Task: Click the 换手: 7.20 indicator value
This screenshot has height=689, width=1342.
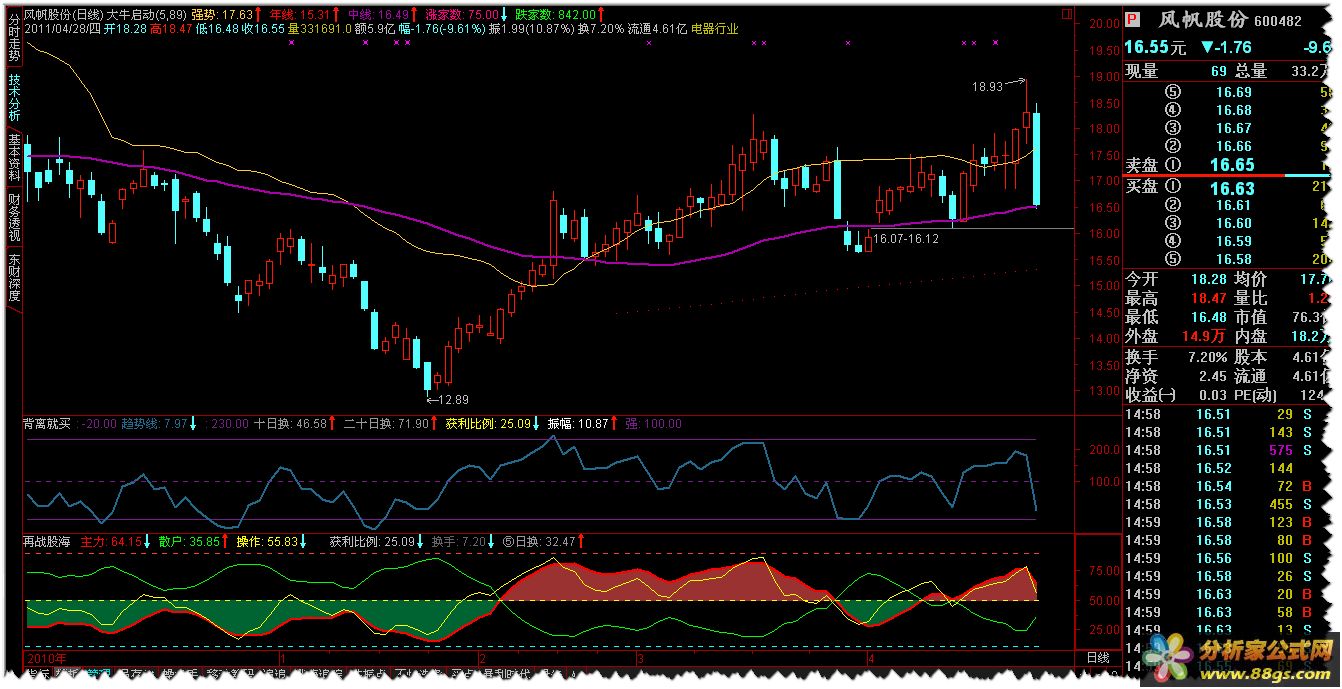Action: point(459,542)
